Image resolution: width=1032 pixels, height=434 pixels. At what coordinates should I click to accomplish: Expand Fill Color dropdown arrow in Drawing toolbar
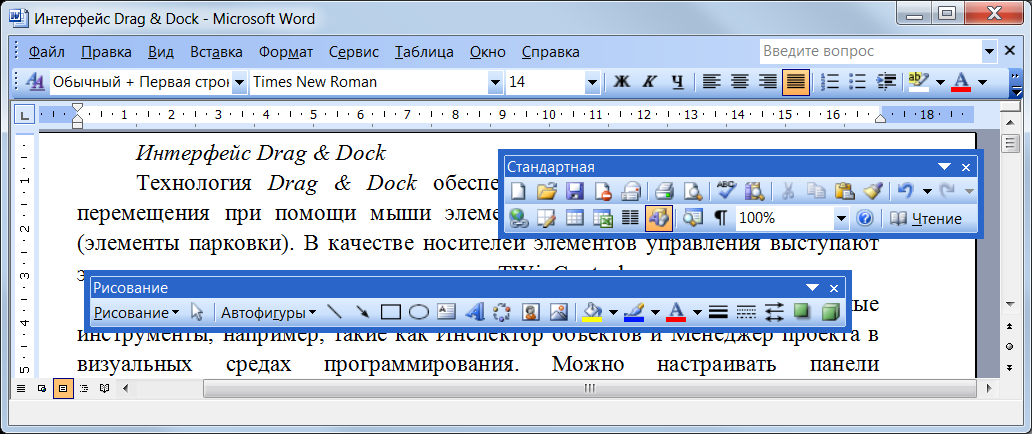(613, 312)
